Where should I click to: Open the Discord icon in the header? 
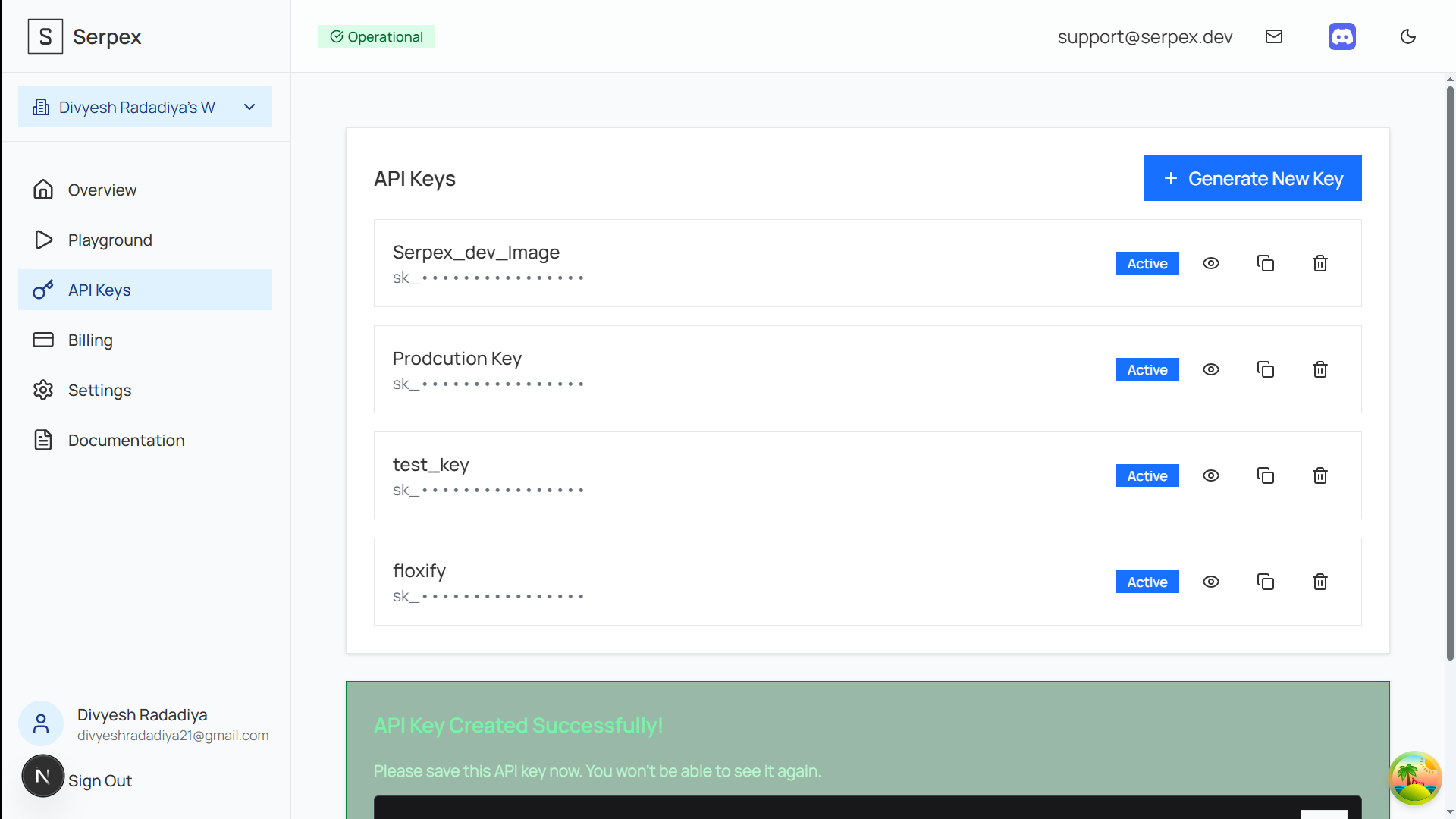1342,36
